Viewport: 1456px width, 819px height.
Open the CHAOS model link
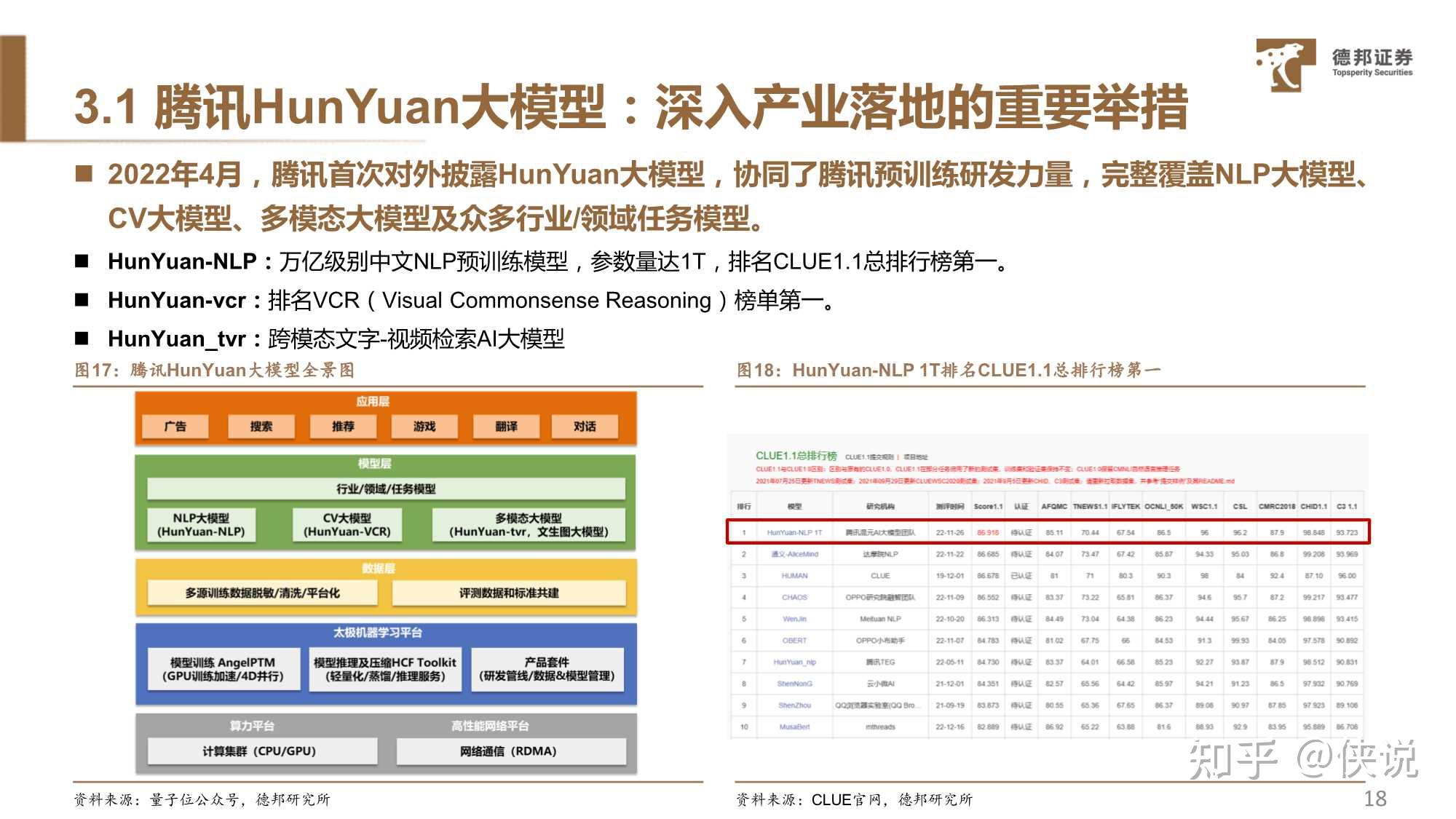[x=794, y=598]
